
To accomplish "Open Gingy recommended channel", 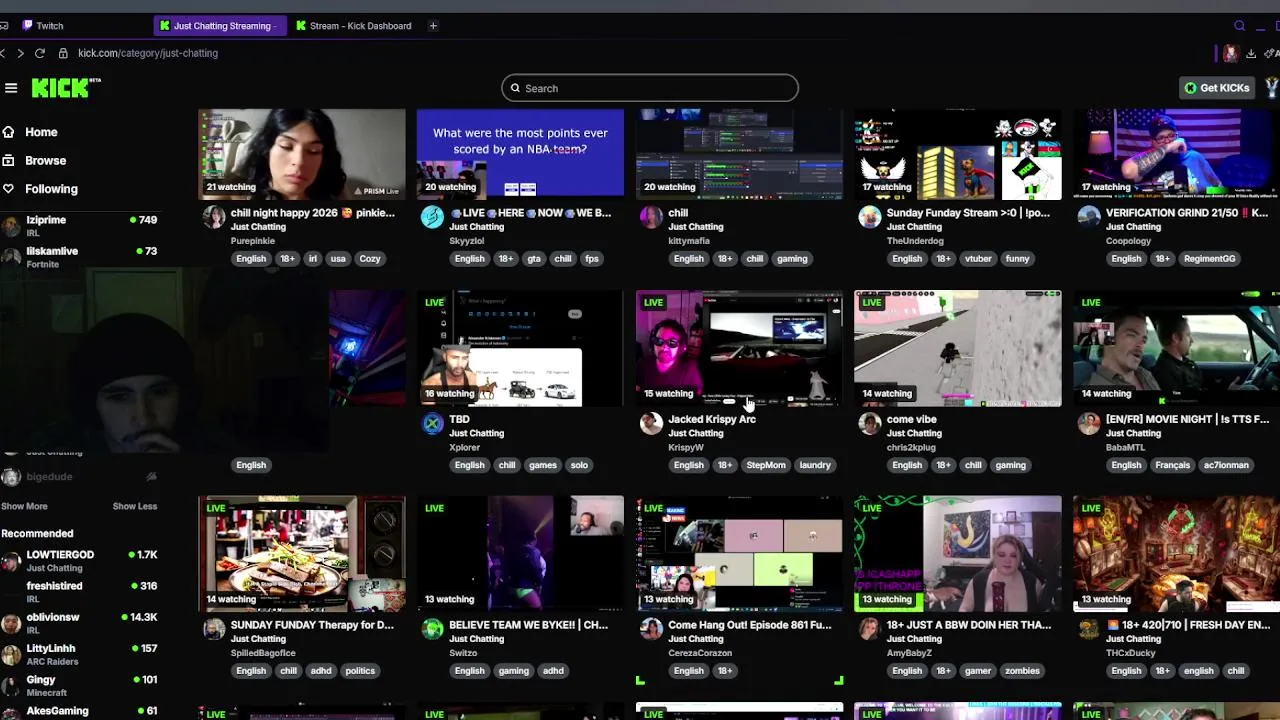I will pos(80,686).
